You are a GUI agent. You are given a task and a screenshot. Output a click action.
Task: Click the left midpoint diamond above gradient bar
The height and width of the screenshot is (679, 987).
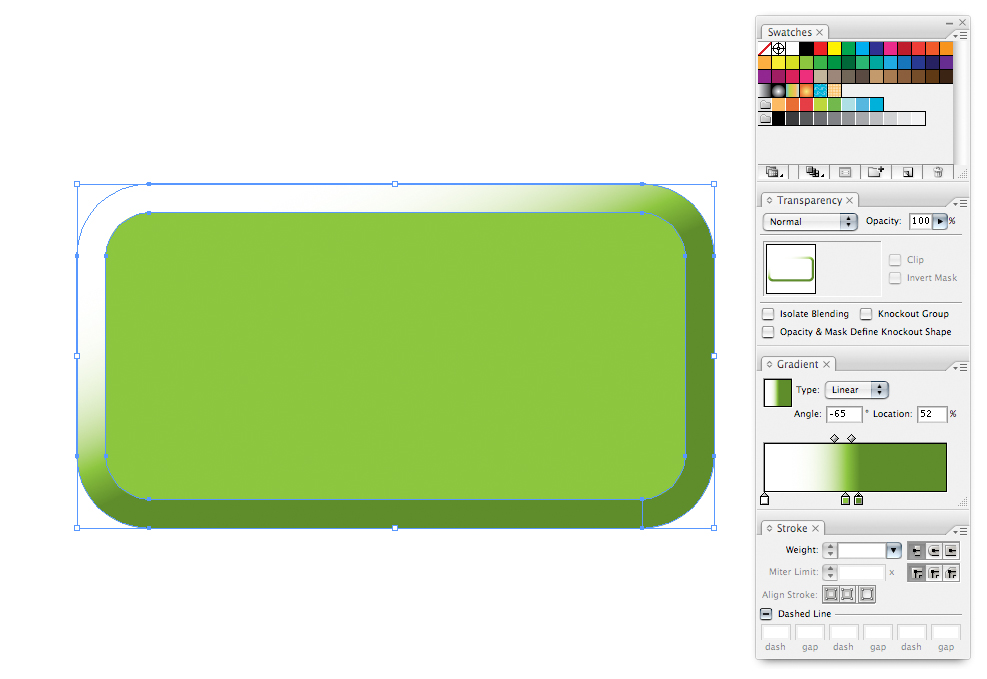click(835, 438)
